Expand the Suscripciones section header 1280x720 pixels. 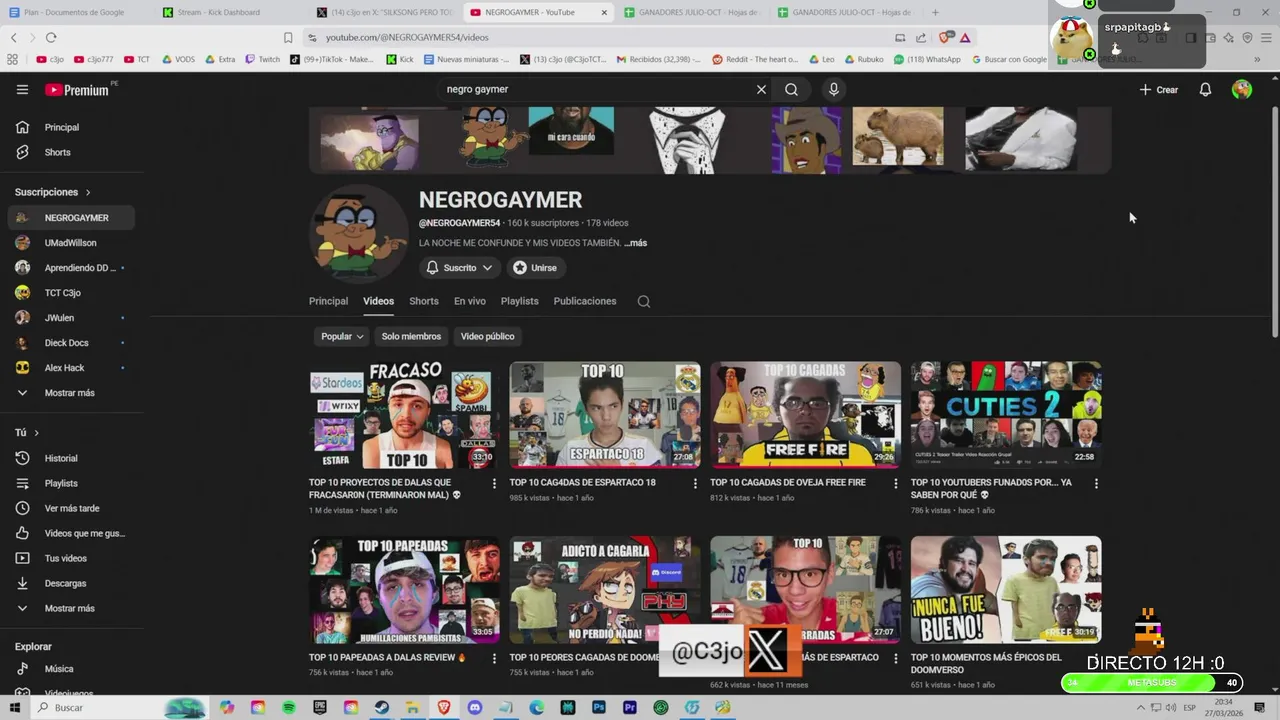tap(53, 192)
